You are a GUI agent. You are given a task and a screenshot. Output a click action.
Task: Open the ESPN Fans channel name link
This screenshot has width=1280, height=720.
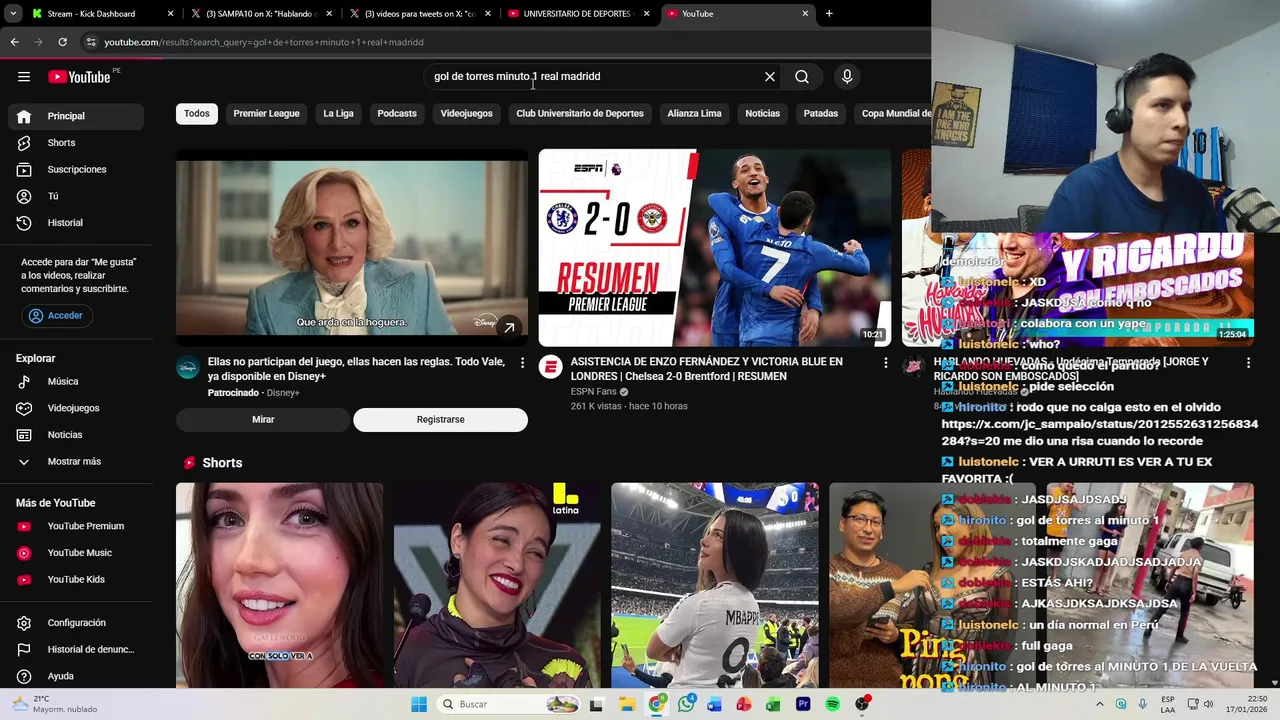(593, 392)
